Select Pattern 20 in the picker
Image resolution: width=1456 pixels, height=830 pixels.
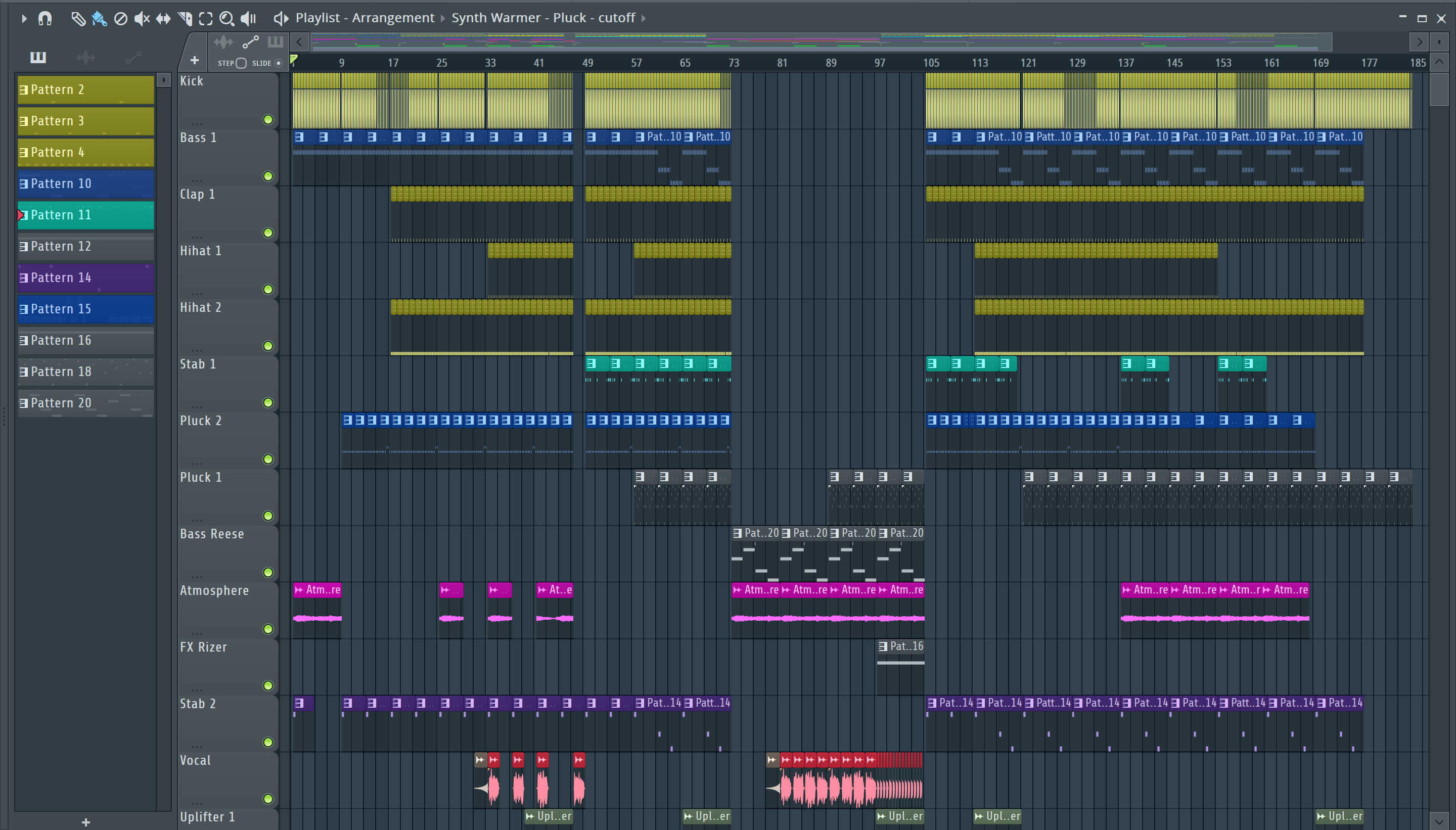pyautogui.click(x=86, y=403)
